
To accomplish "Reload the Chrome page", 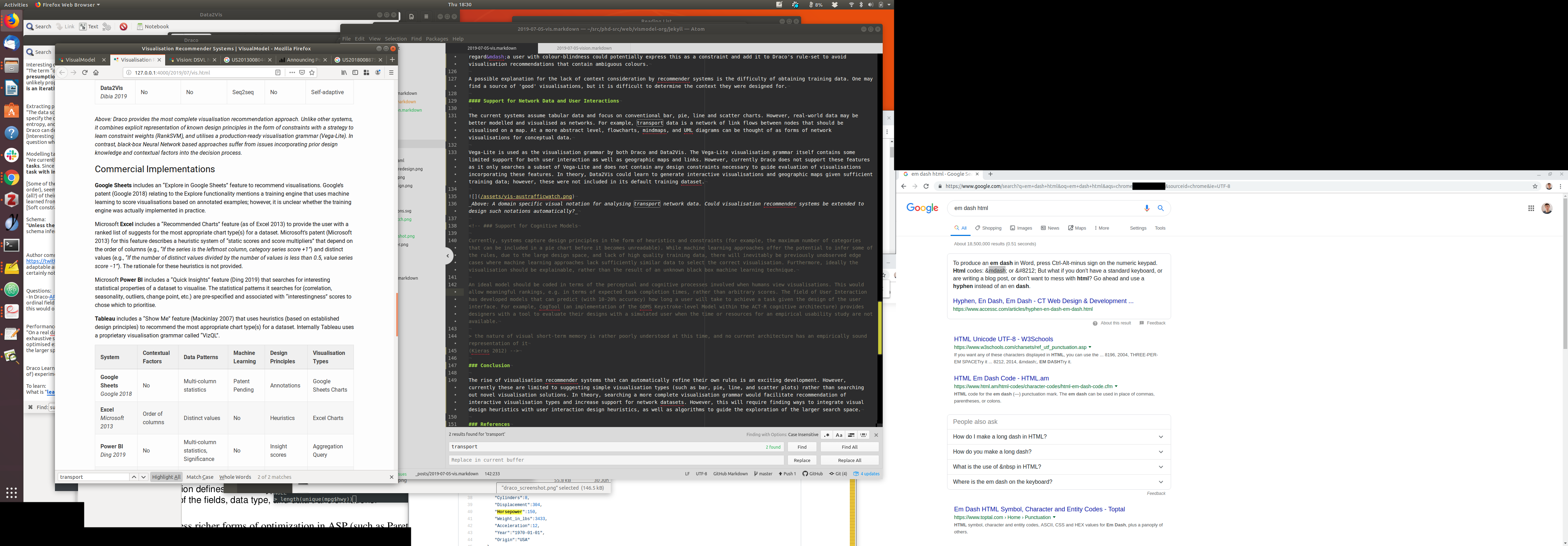I will tap(926, 186).
